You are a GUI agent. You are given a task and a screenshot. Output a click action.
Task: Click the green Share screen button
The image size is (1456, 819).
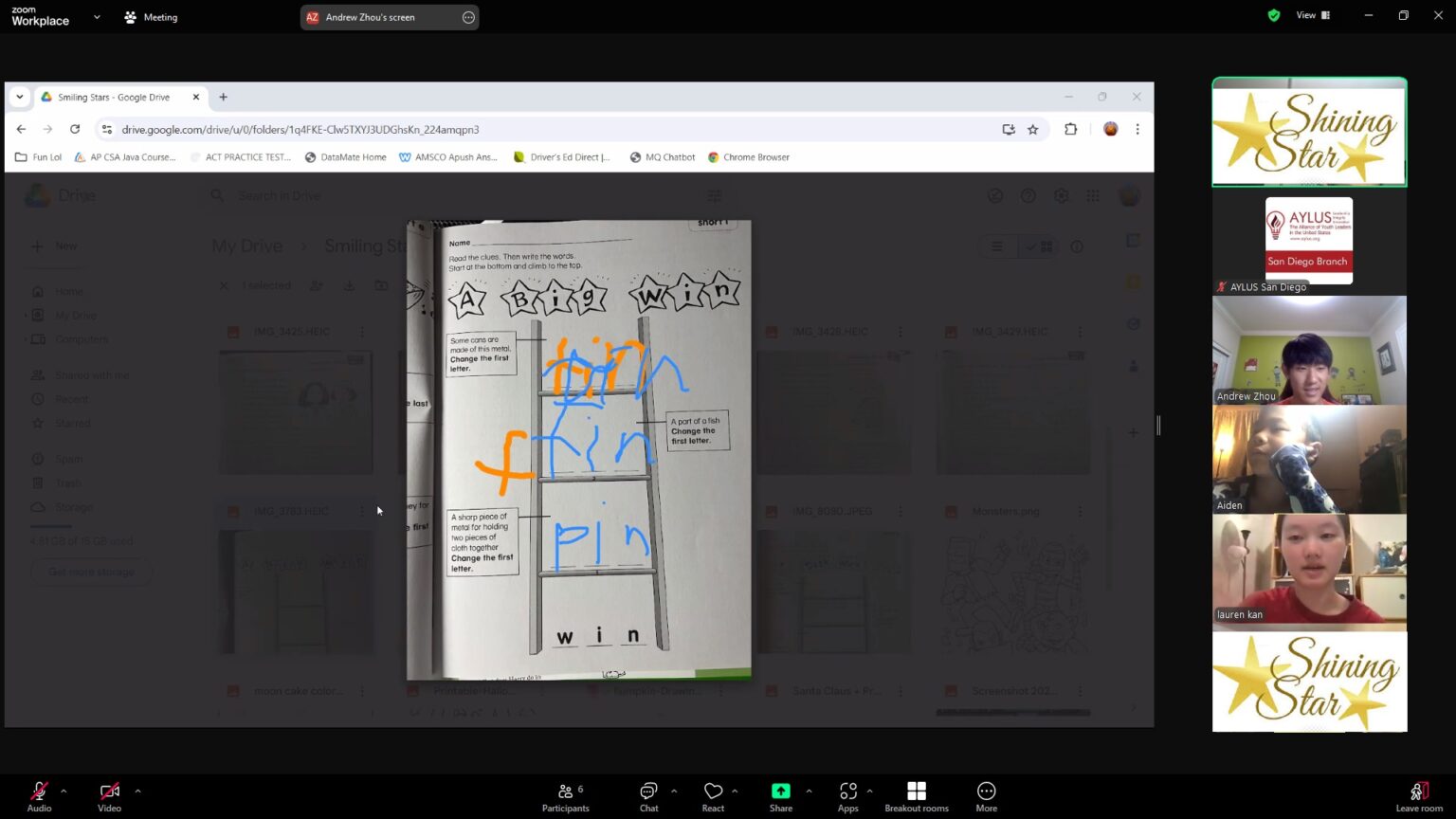pos(780,796)
